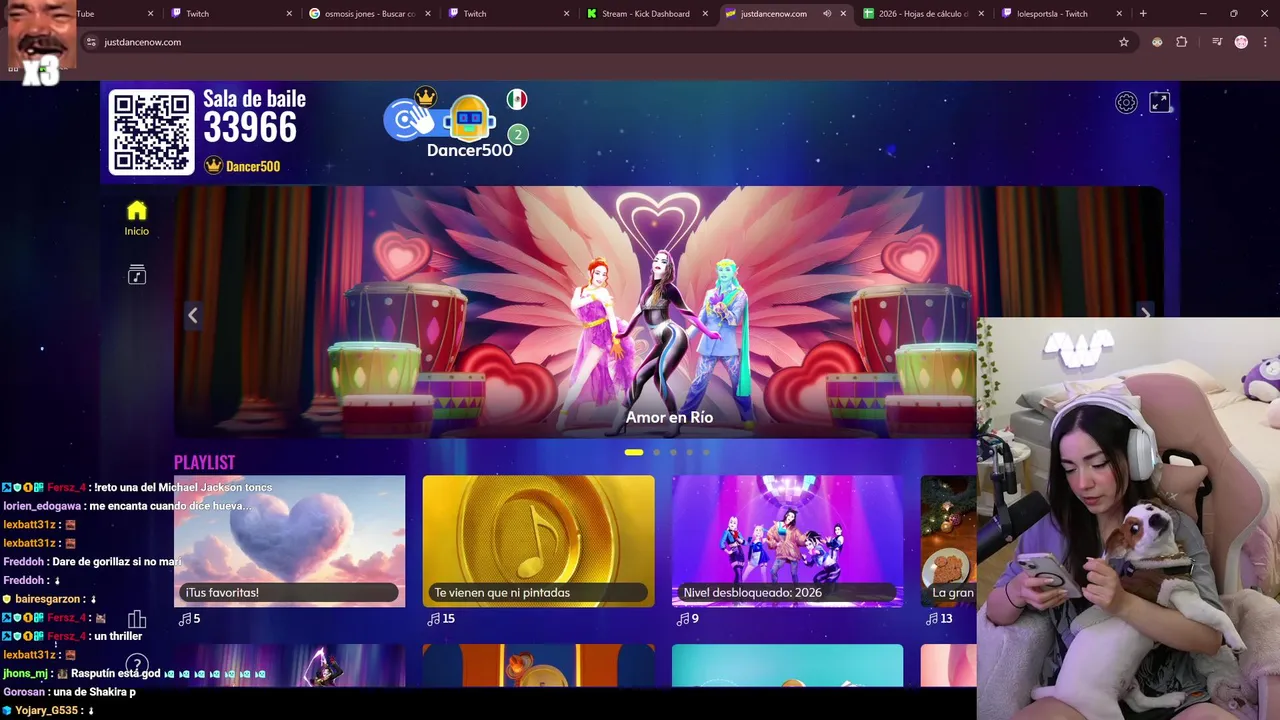The width and height of the screenshot is (1280, 720).
Task: Open the Chrome three-dot menu
Action: 1265,42
